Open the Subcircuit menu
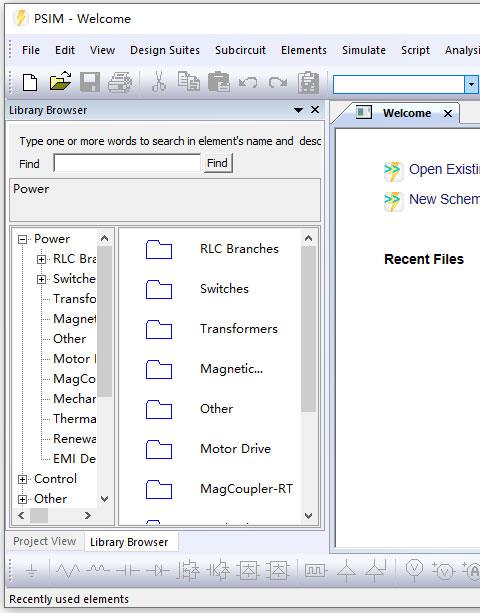 tap(240, 50)
